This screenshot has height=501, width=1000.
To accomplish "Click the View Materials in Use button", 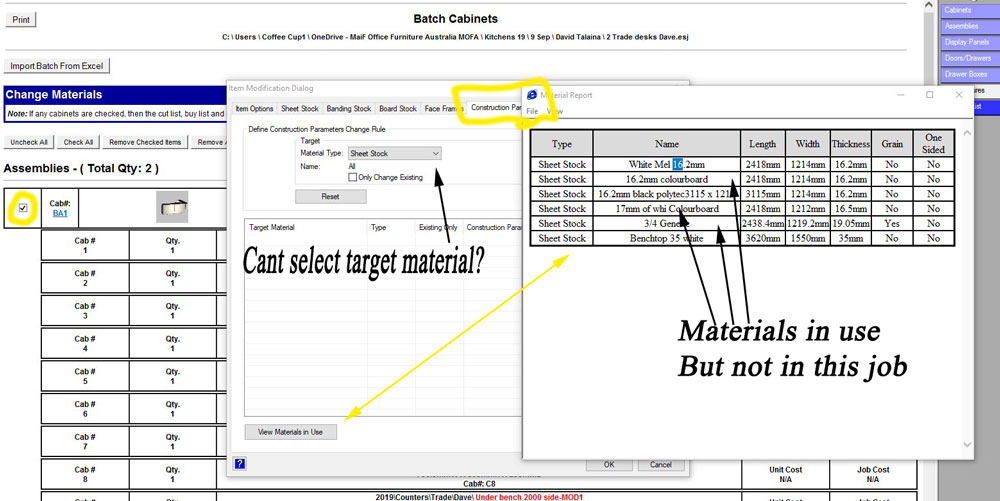I will 290,432.
